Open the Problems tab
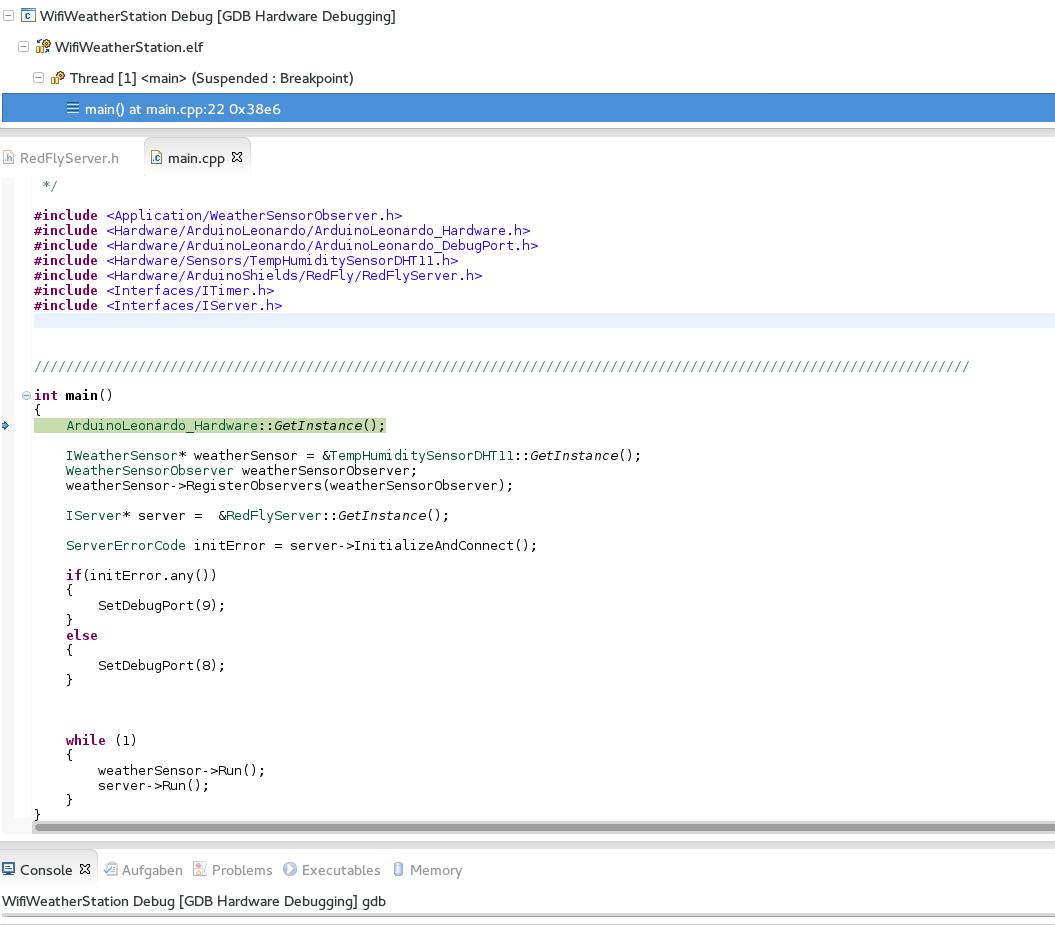 (x=242, y=870)
